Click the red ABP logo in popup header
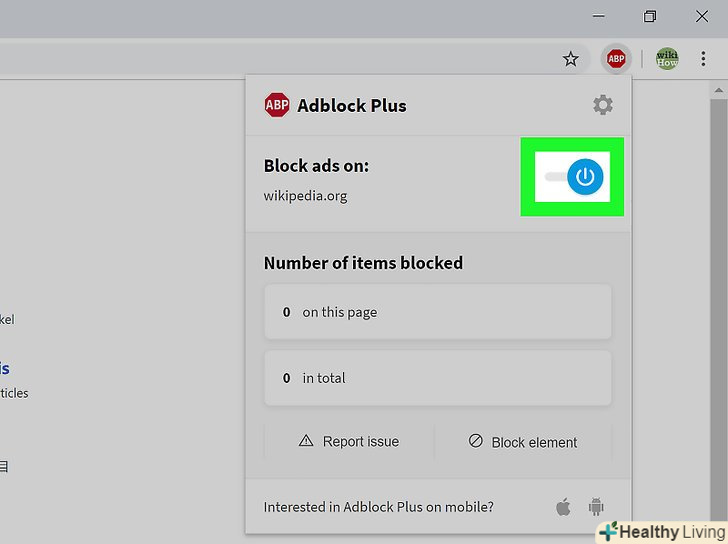The height and width of the screenshot is (544, 728). tap(277, 105)
